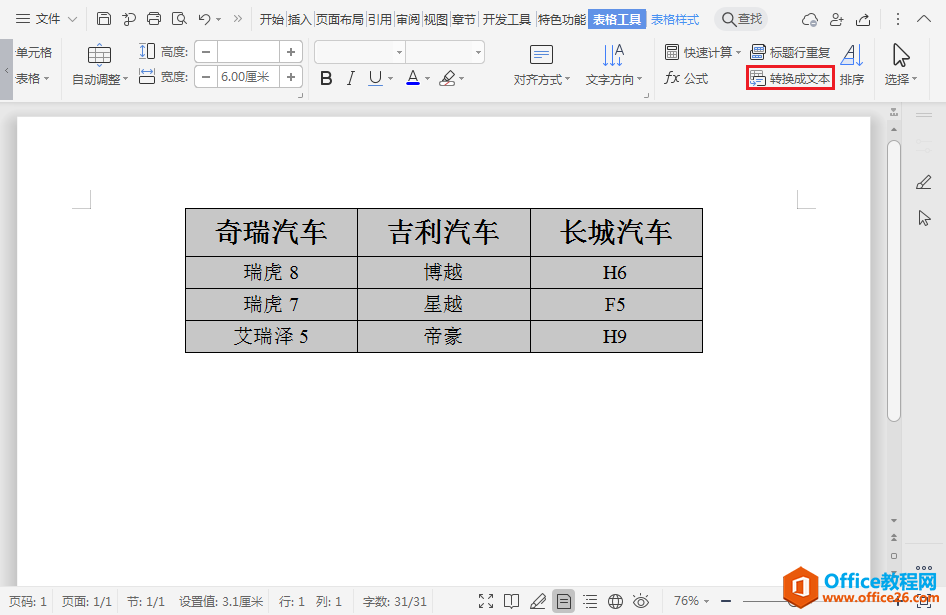Screen dimensions: 946x615
Task: Switch to the 审阅 tab
Action: tap(408, 20)
